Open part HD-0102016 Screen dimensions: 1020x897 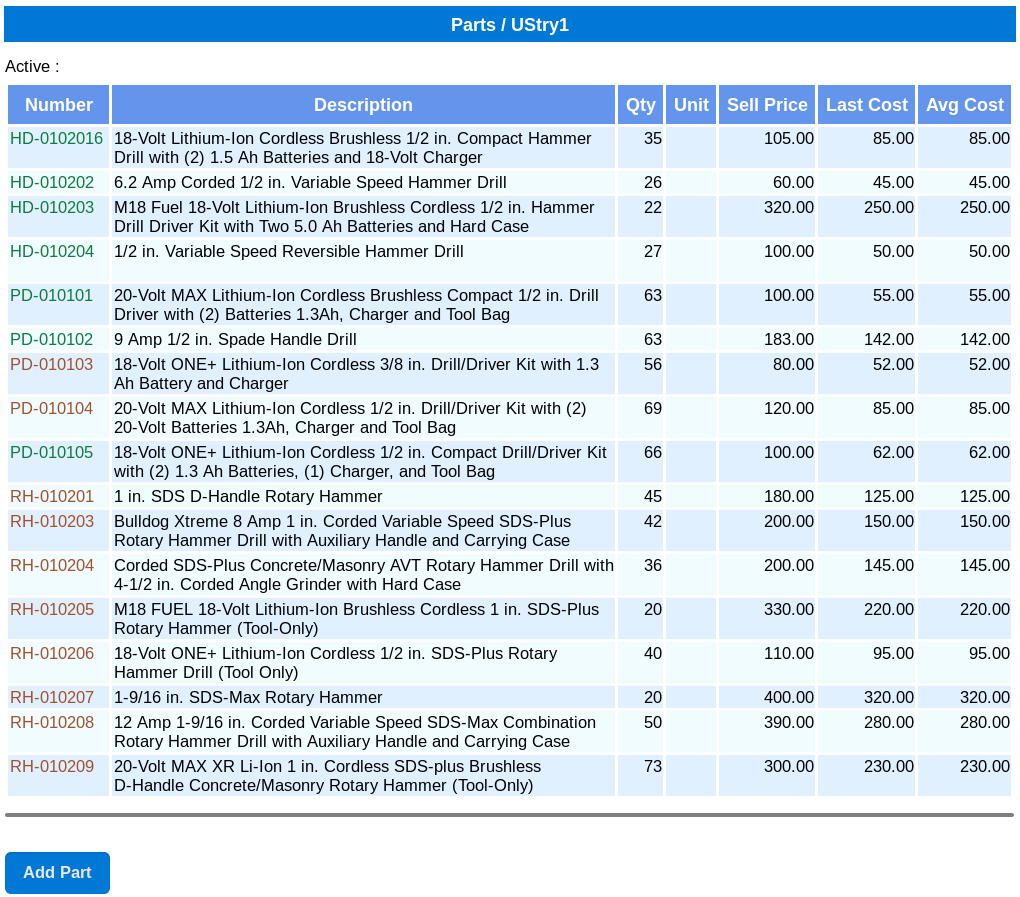pyautogui.click(x=57, y=139)
